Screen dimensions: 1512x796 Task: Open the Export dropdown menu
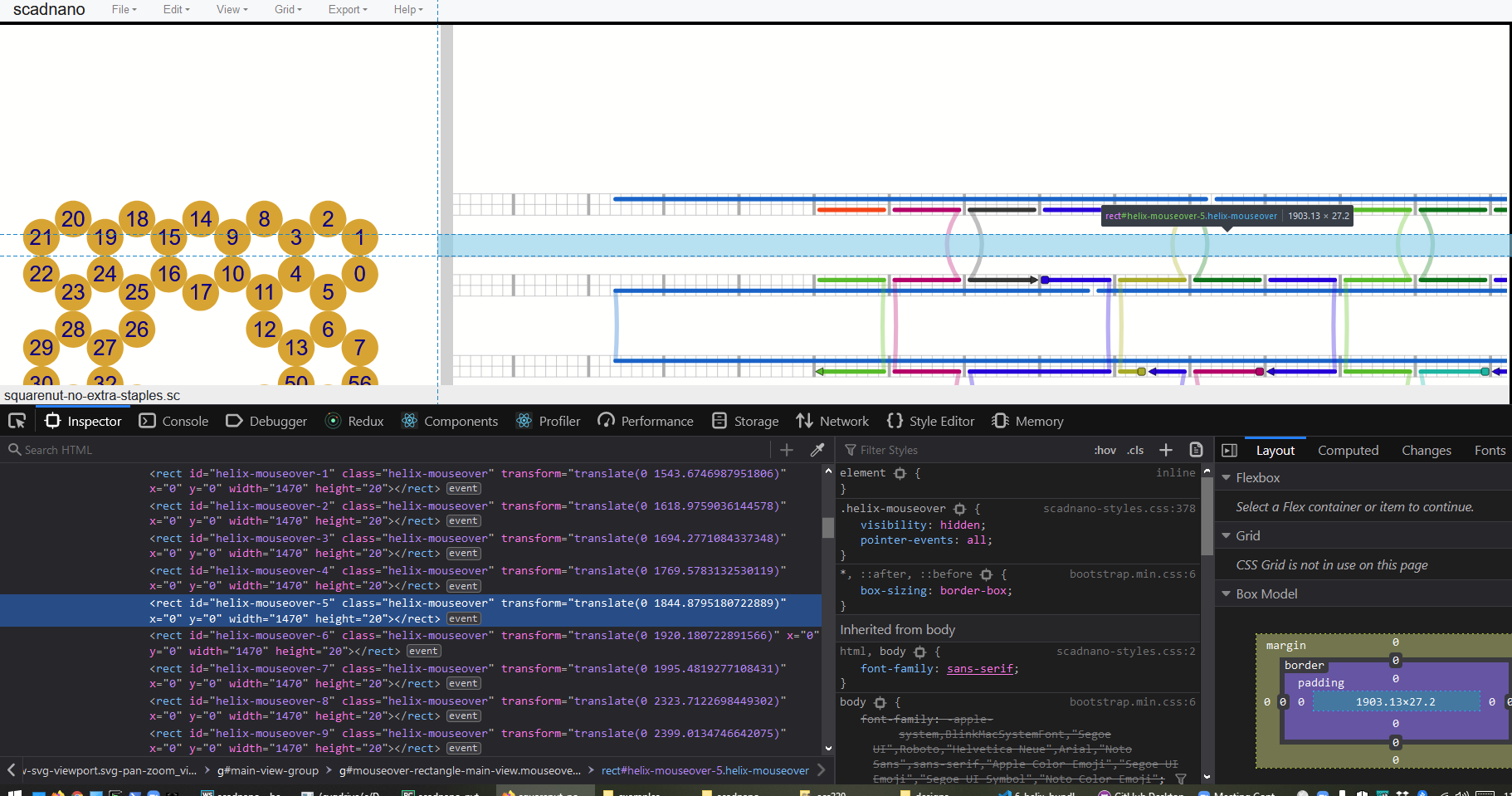click(x=347, y=9)
